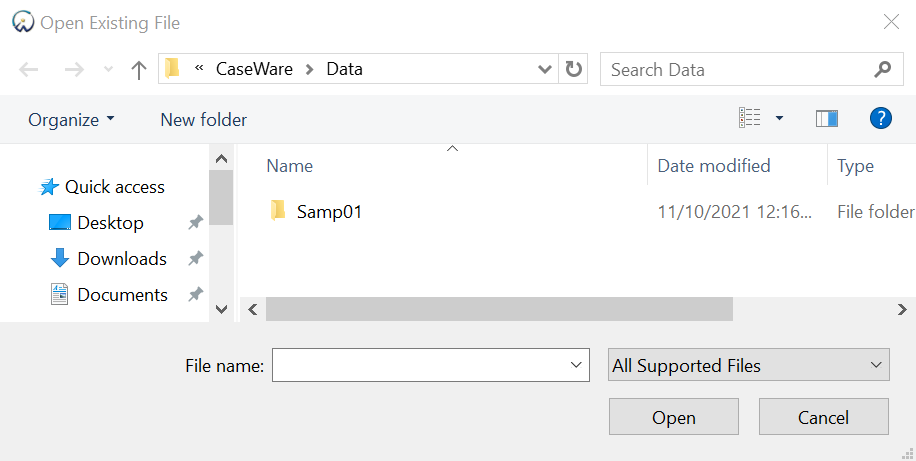Open the Organize menu

coord(71,120)
